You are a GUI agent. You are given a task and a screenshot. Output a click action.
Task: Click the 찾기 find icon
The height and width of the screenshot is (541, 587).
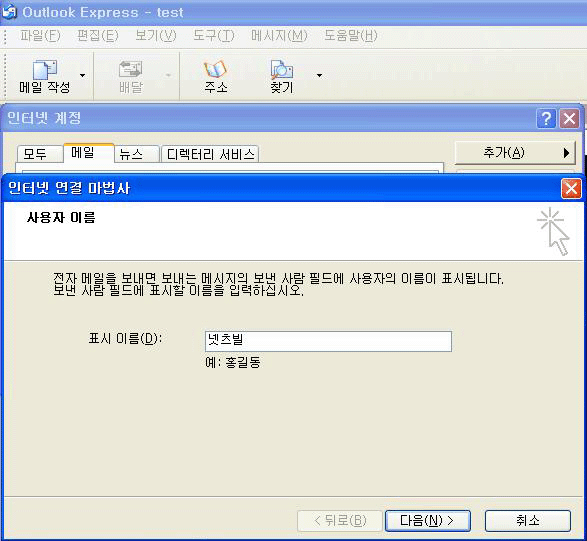pos(282,70)
